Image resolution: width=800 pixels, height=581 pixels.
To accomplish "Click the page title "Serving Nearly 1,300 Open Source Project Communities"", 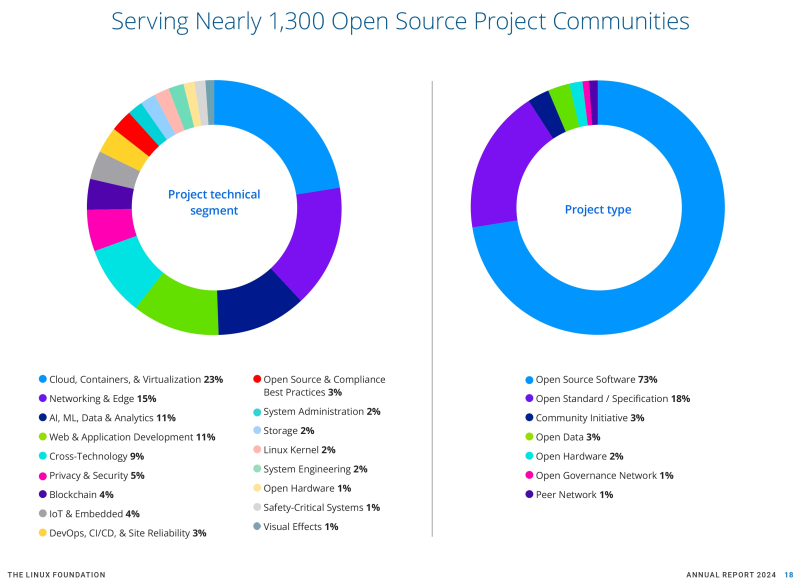I will coord(400,21).
